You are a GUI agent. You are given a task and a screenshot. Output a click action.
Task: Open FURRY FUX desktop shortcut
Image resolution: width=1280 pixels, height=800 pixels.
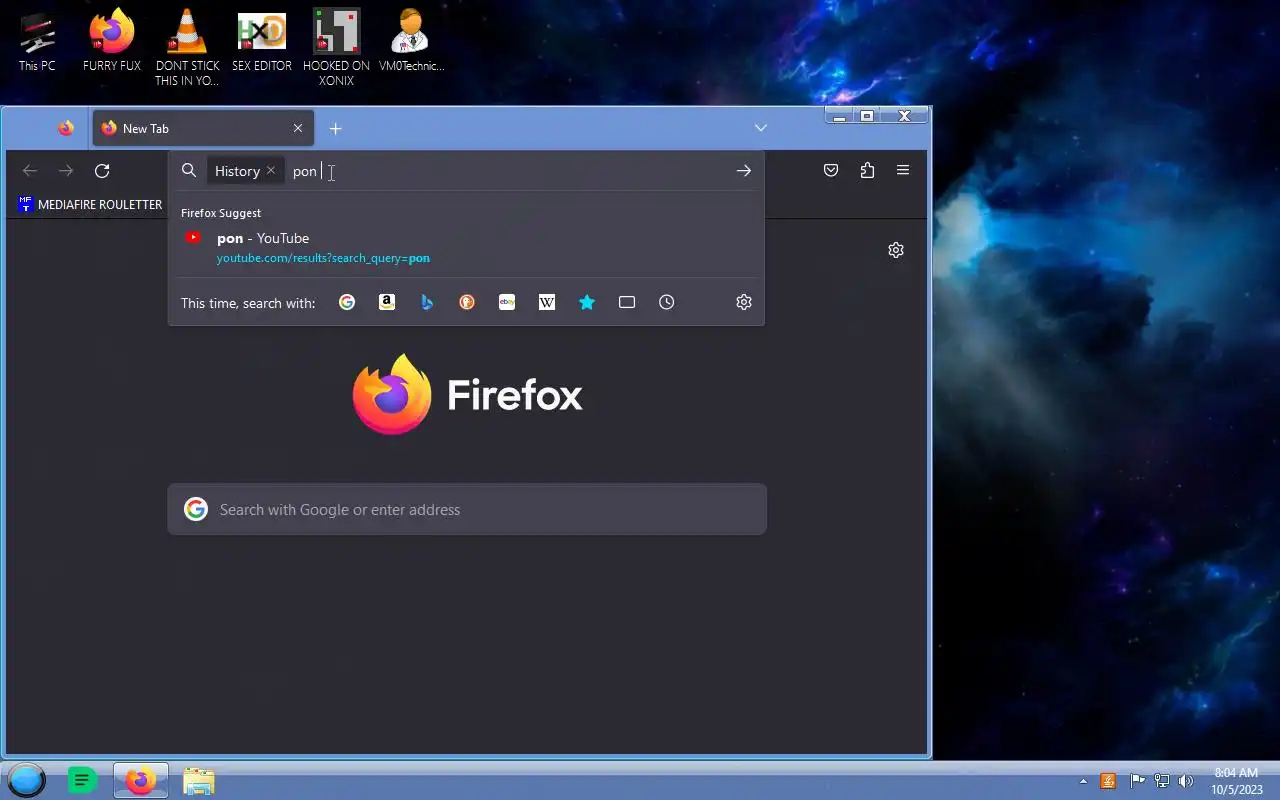pos(112,41)
